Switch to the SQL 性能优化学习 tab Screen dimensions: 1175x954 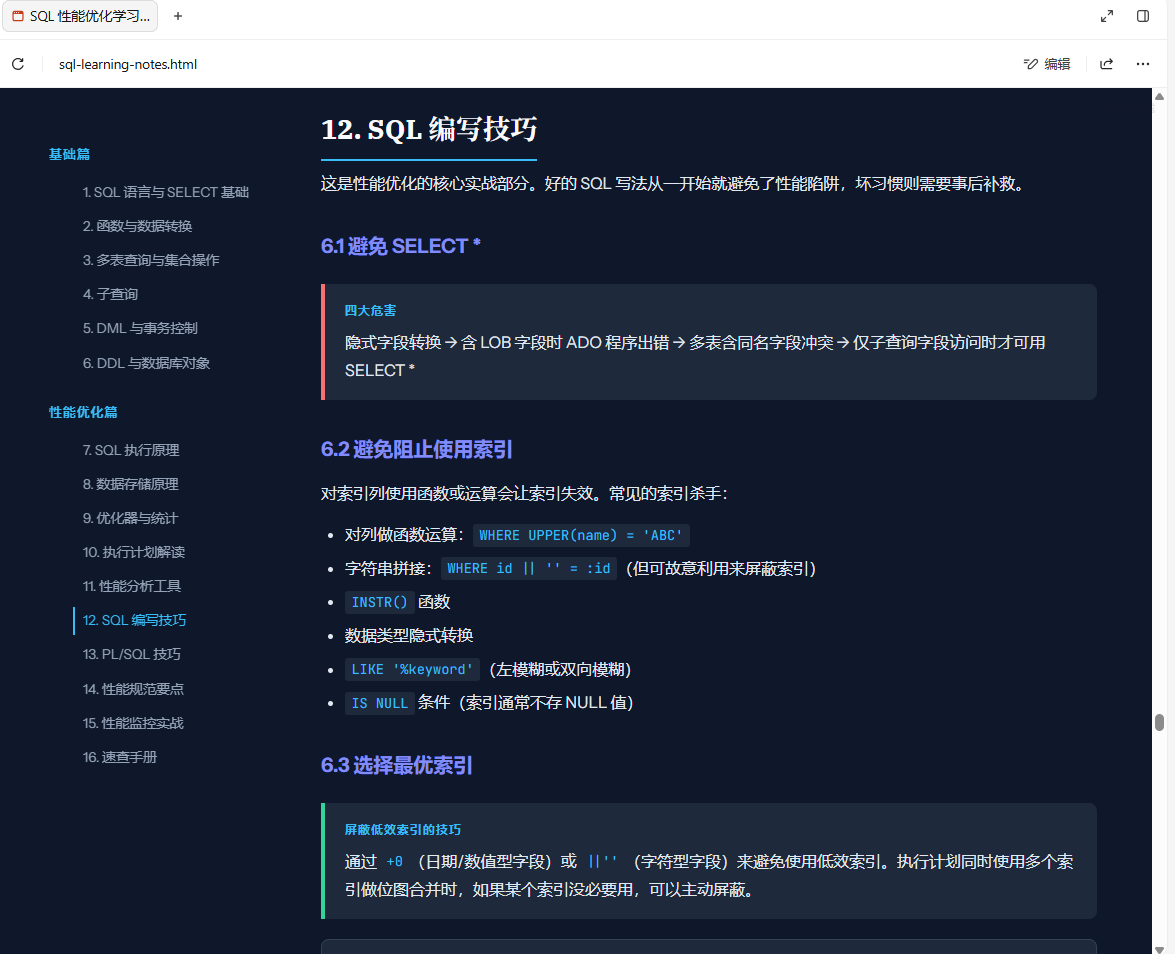(80, 16)
